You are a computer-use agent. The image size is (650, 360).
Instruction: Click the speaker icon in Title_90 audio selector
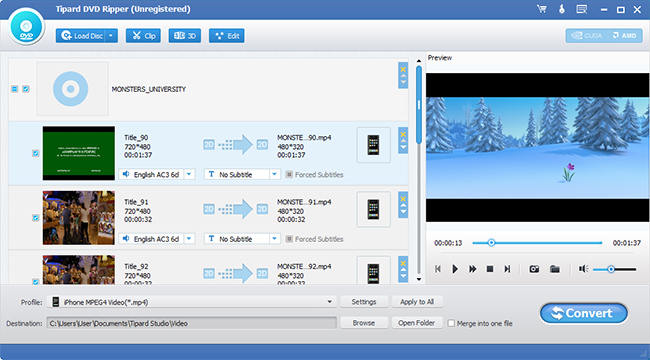point(126,175)
